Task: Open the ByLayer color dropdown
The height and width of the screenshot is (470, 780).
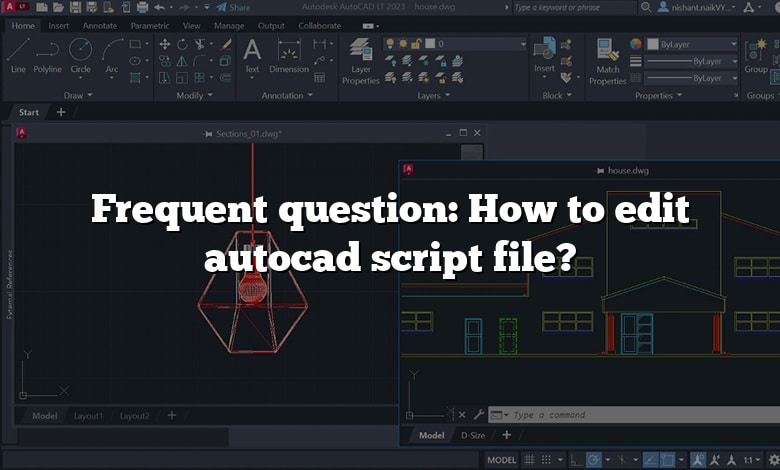Action: click(734, 44)
